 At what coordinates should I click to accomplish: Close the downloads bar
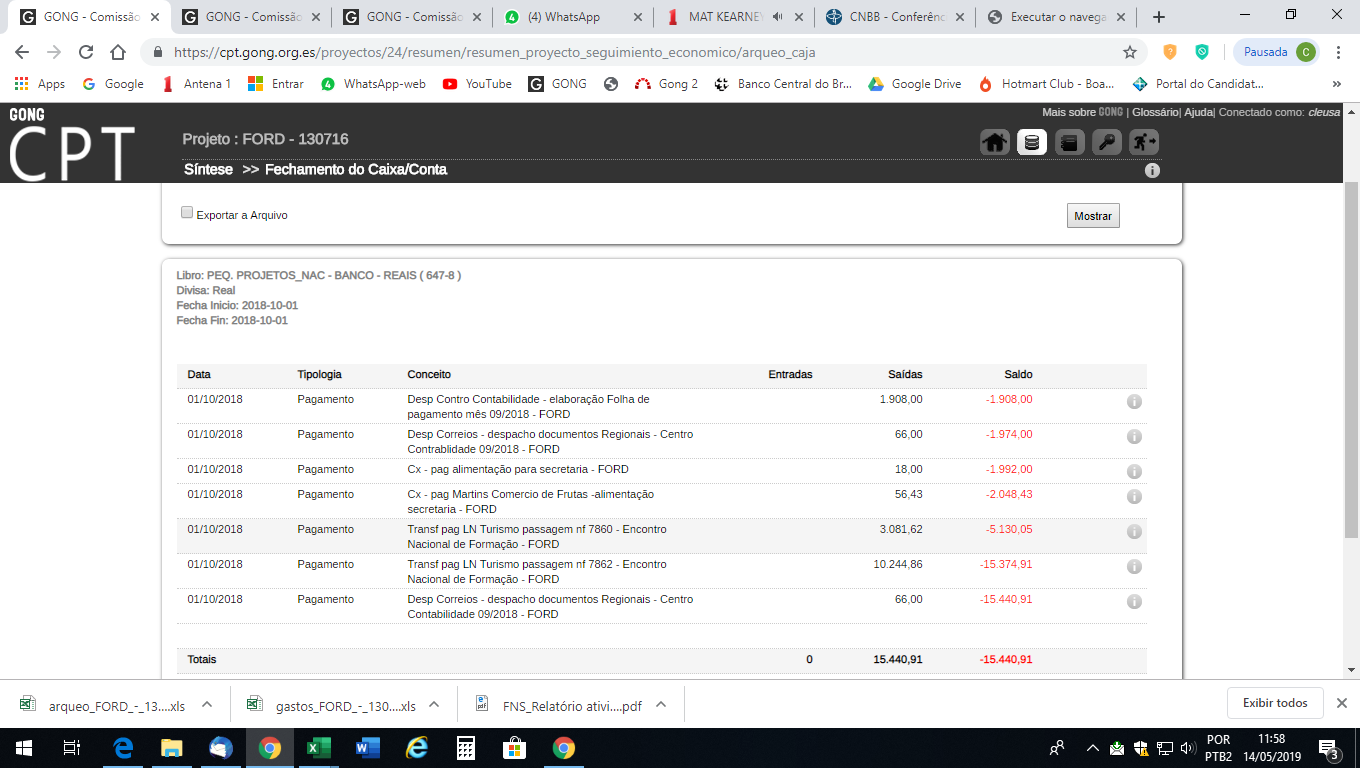1342,703
